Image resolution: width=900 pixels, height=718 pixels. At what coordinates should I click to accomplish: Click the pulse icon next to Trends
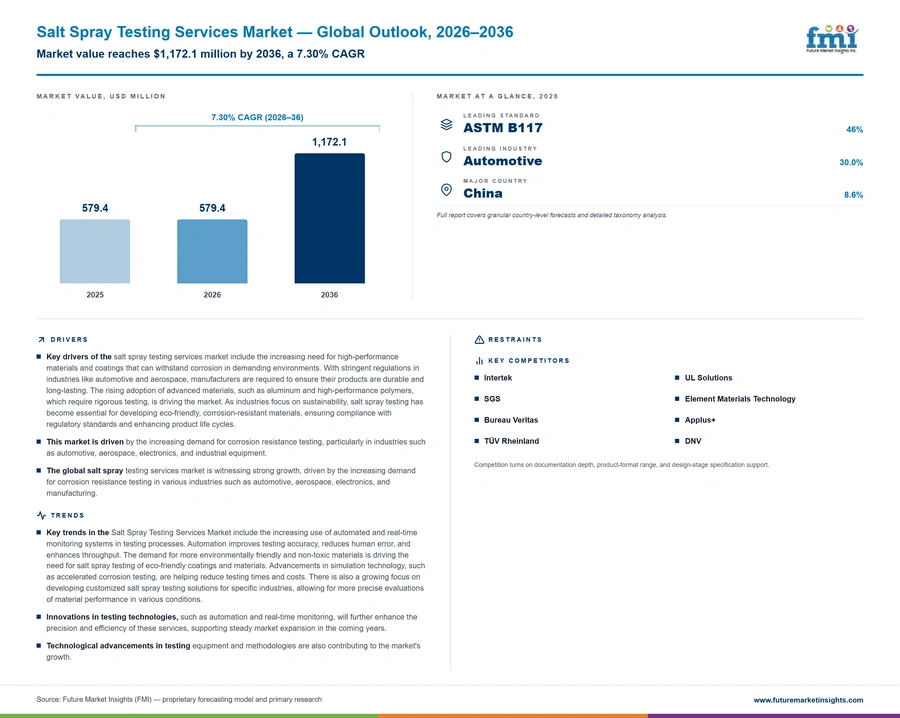[41, 515]
